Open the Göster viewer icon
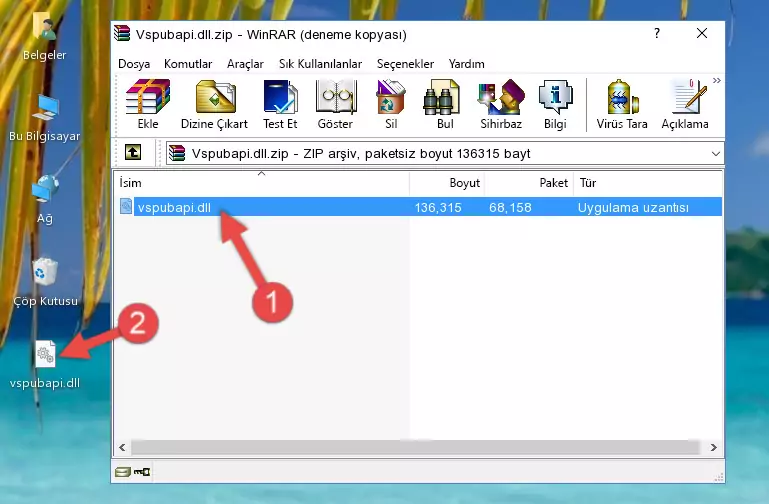Viewport: 769px width, 504px height. tap(335, 104)
